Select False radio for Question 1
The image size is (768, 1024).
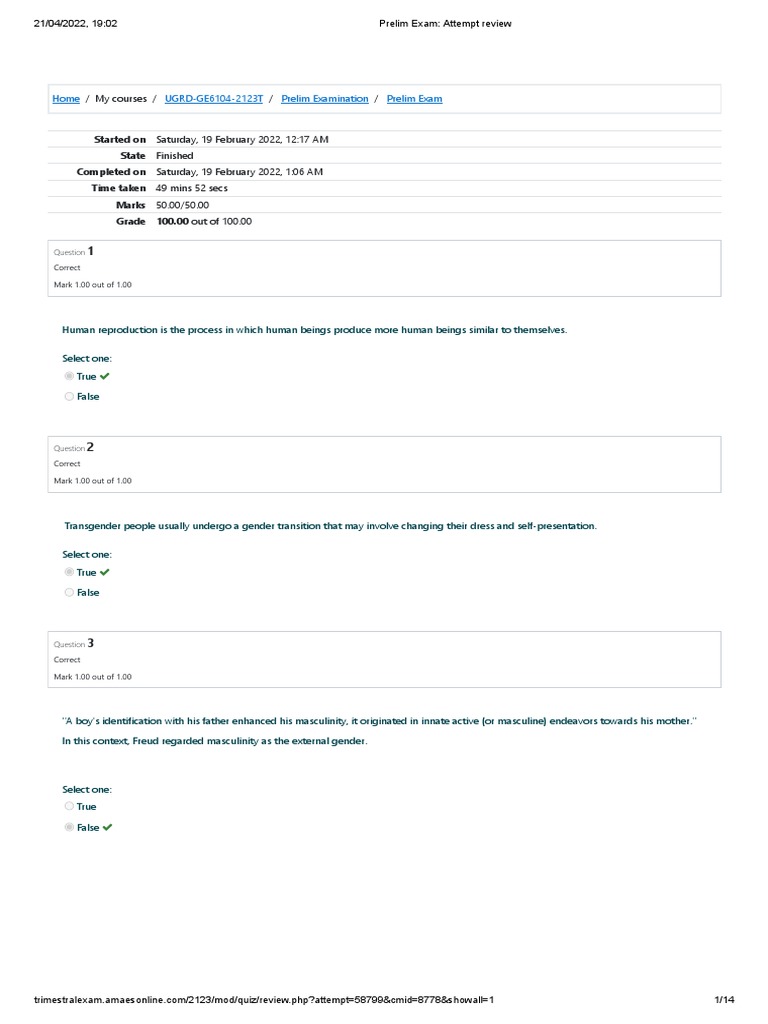pyautogui.click(x=69, y=396)
